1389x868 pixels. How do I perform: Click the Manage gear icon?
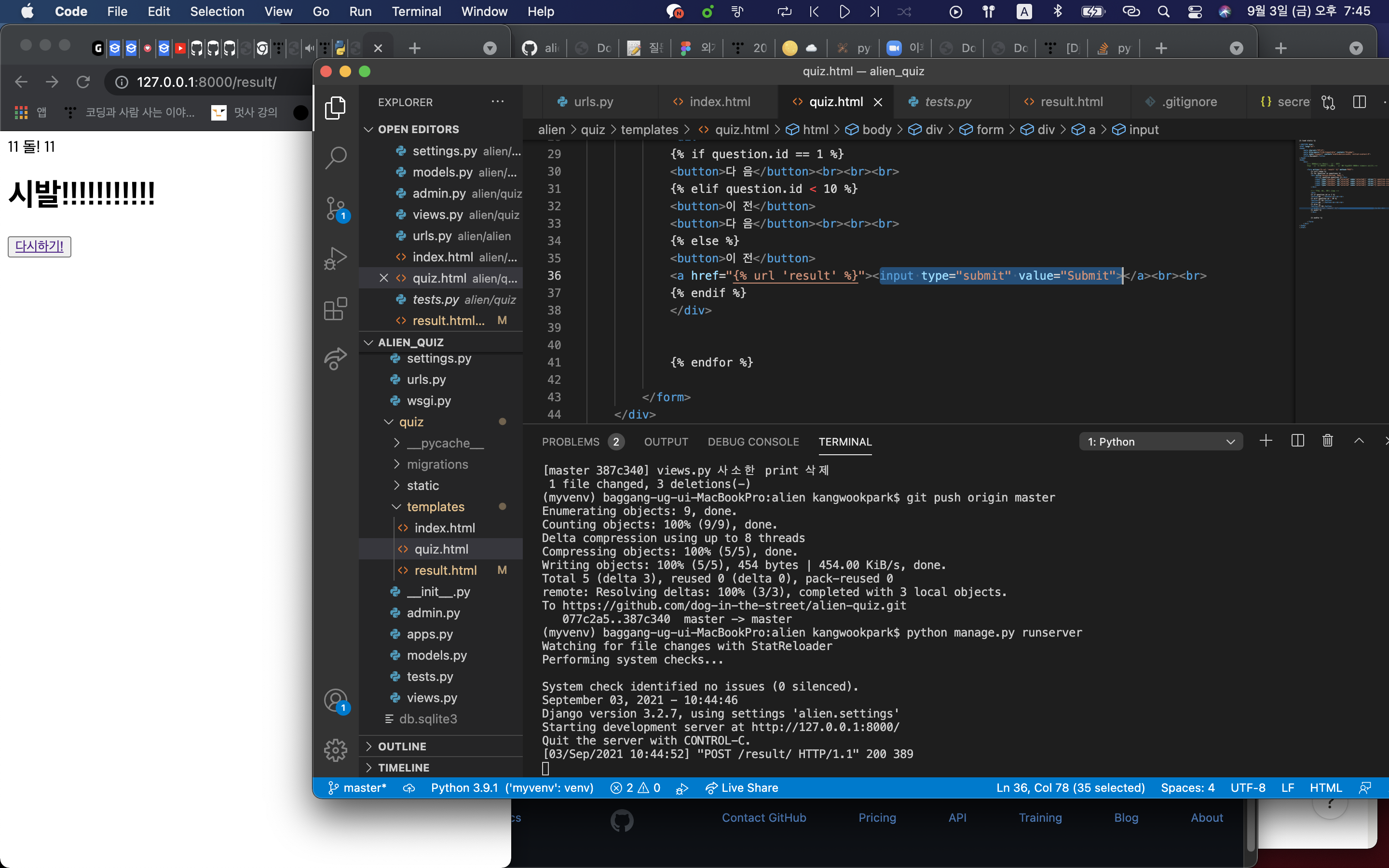pyautogui.click(x=336, y=750)
